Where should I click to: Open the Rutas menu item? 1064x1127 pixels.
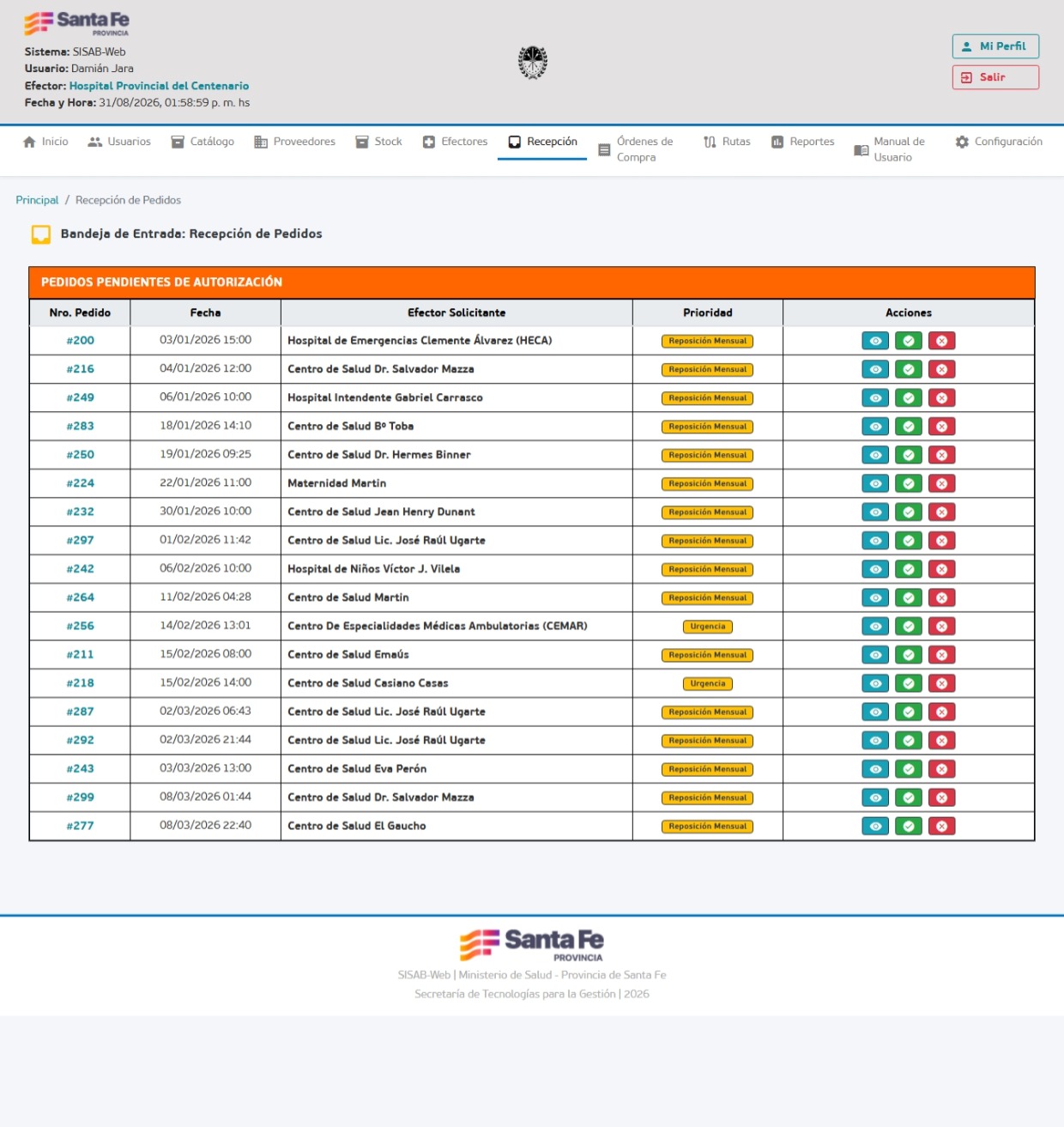click(727, 142)
